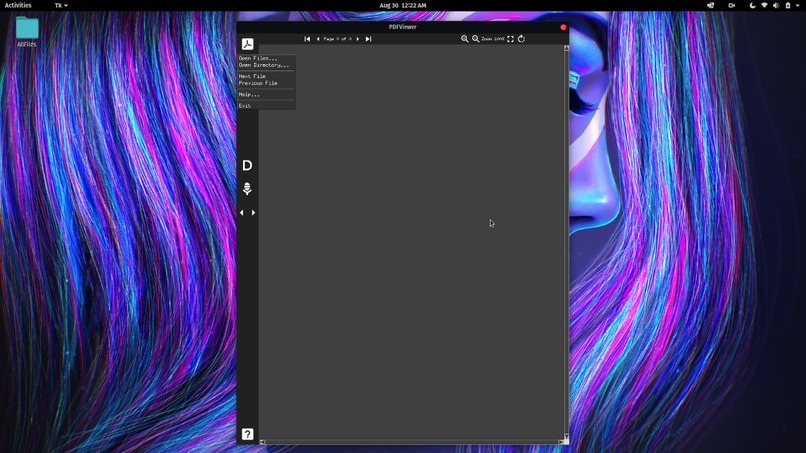Click the vertical scrollbar up arrow
This screenshot has height=453, width=806.
point(566,48)
